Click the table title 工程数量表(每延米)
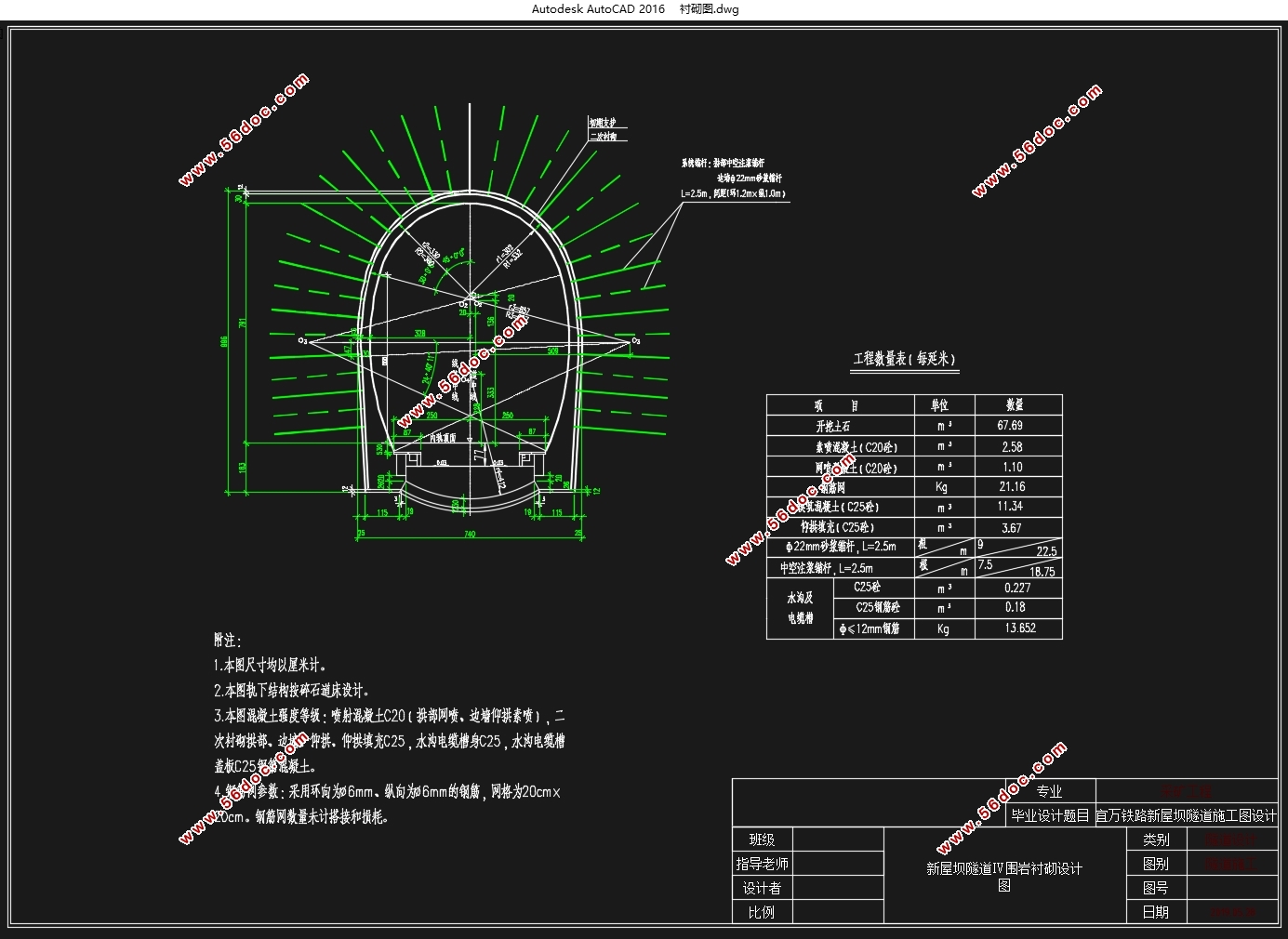Screen dimensions: 1288x939 (904, 359)
